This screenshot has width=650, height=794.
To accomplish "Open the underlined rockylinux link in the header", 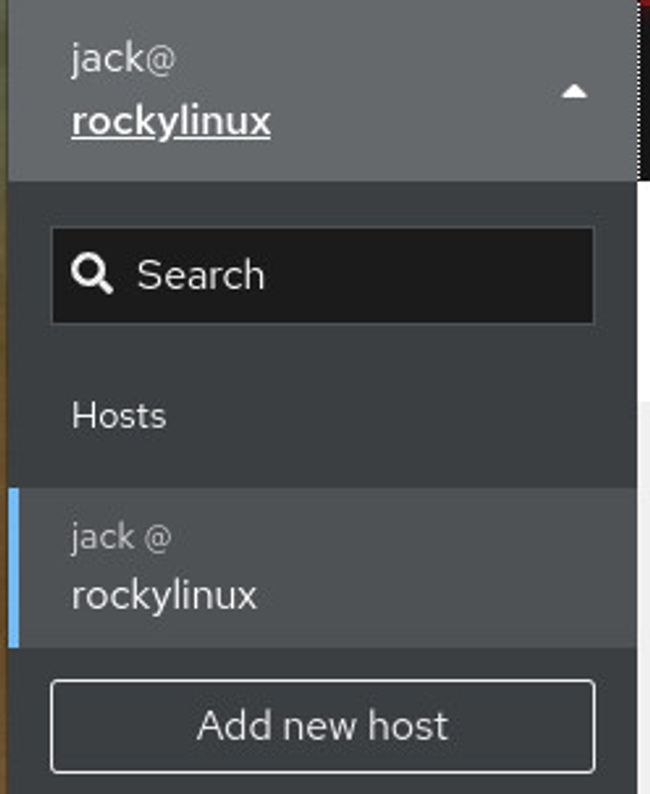I will pos(171,122).
